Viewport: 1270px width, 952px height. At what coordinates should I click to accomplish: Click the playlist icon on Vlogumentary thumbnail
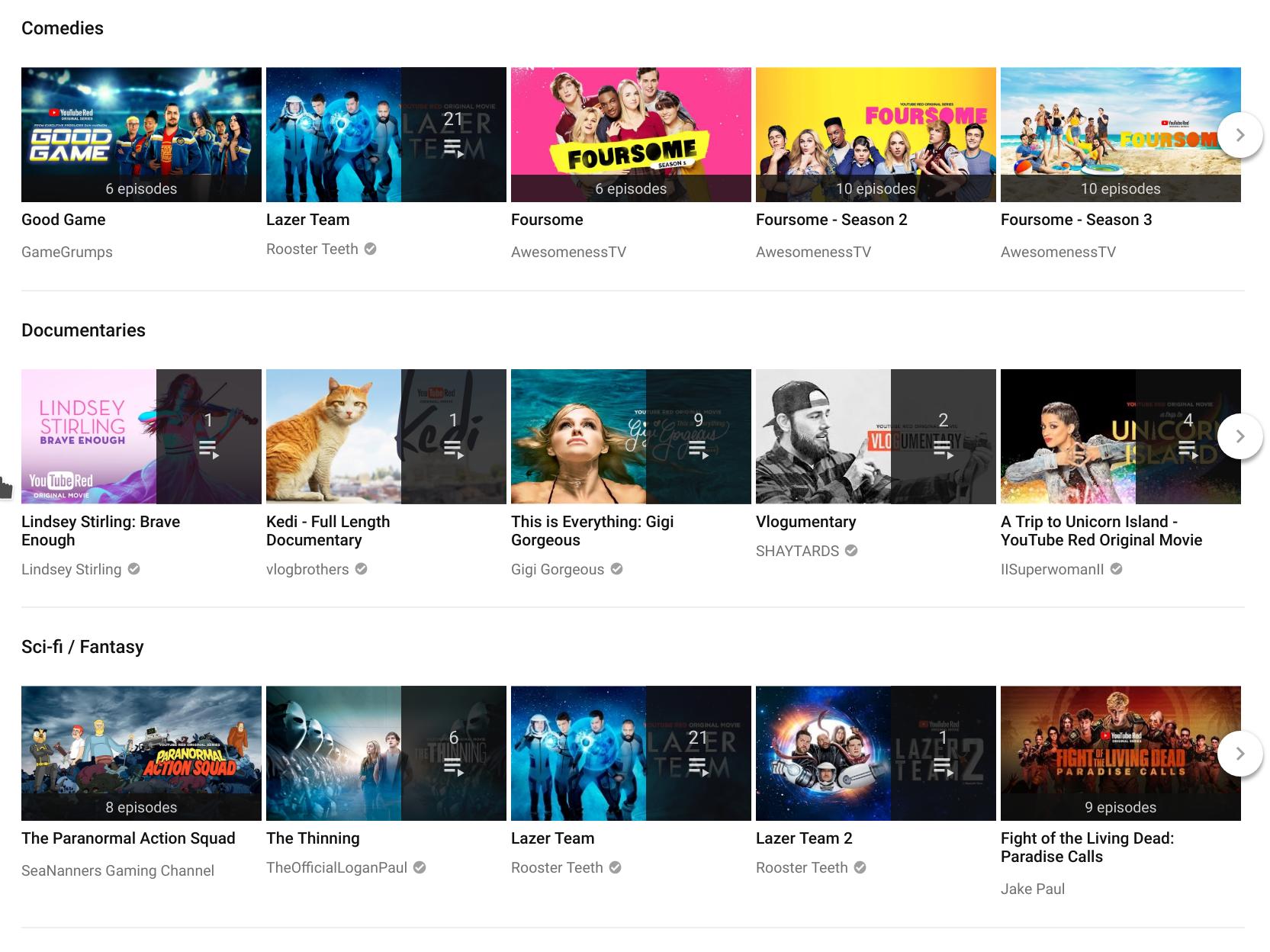pyautogui.click(x=943, y=450)
